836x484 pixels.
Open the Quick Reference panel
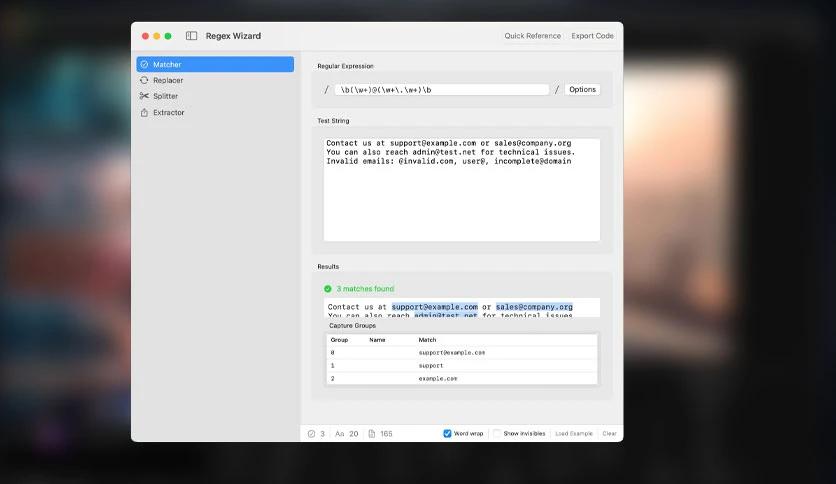(532, 36)
